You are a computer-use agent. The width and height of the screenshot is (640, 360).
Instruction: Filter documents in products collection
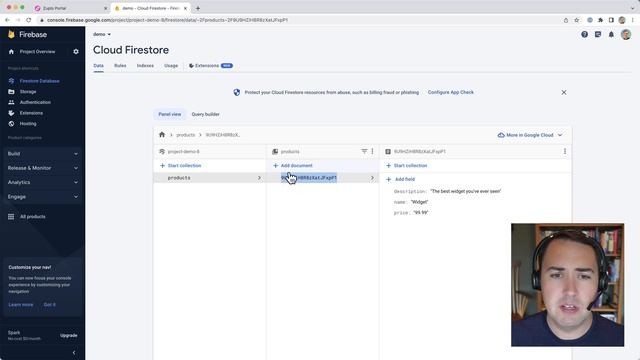pyautogui.click(x=364, y=151)
